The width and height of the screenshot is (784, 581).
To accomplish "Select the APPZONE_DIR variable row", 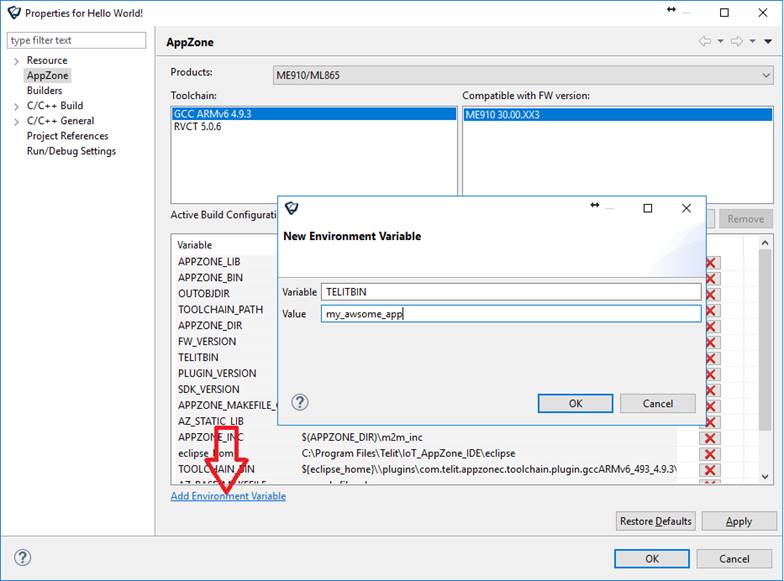I will coord(210,326).
